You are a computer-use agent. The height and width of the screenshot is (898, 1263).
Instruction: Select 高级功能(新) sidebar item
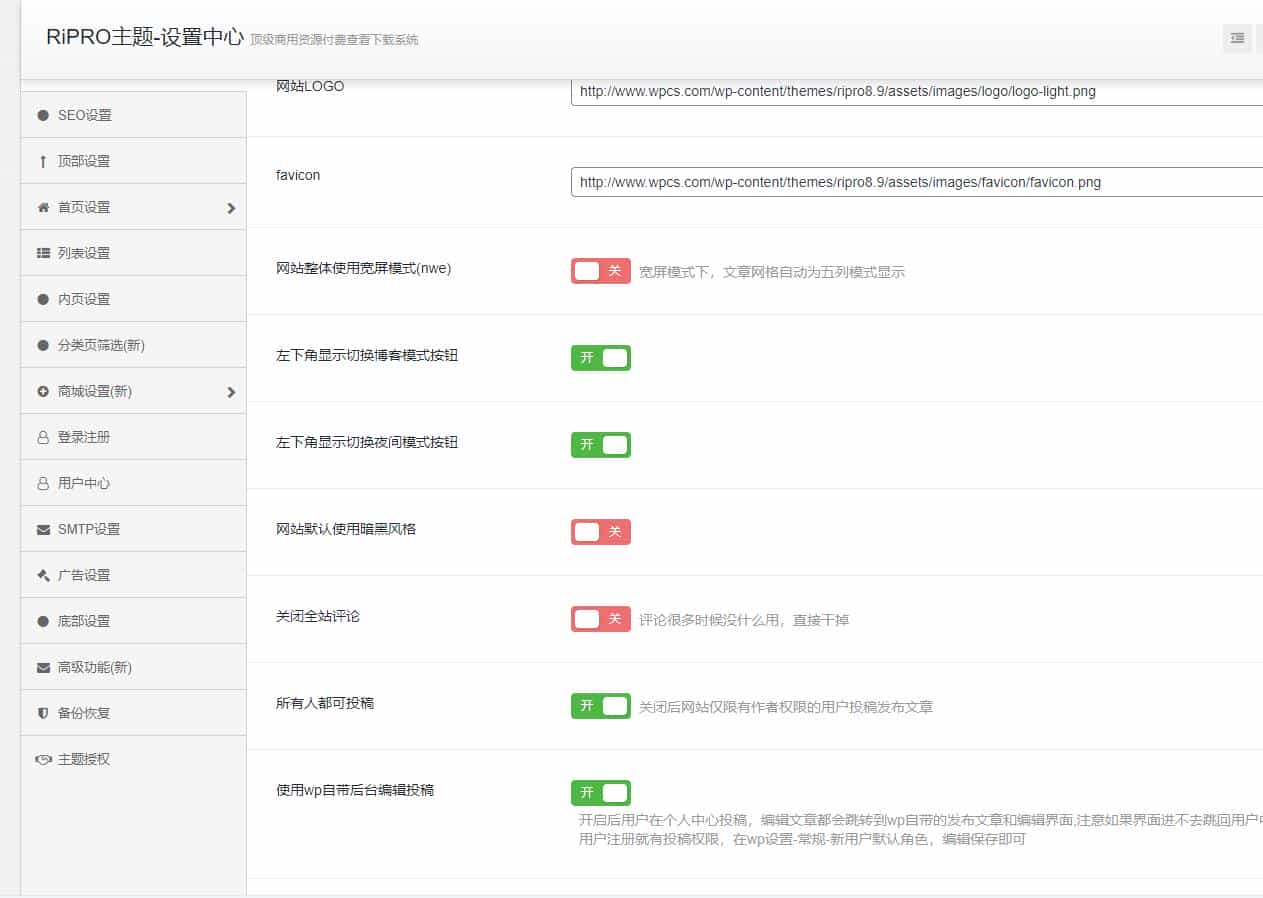(133, 667)
